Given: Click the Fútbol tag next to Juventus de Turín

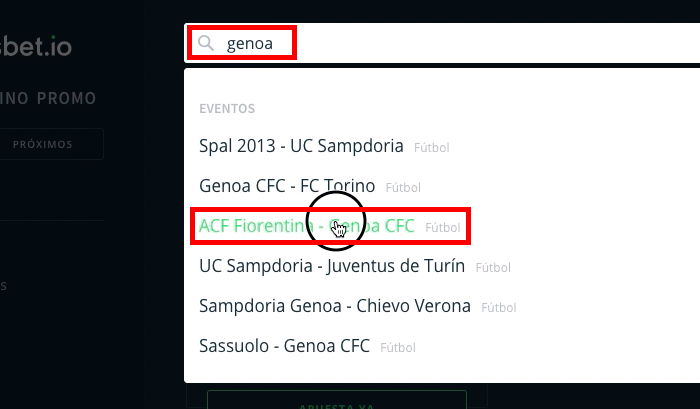Looking at the screenshot, I should pos(493,267).
